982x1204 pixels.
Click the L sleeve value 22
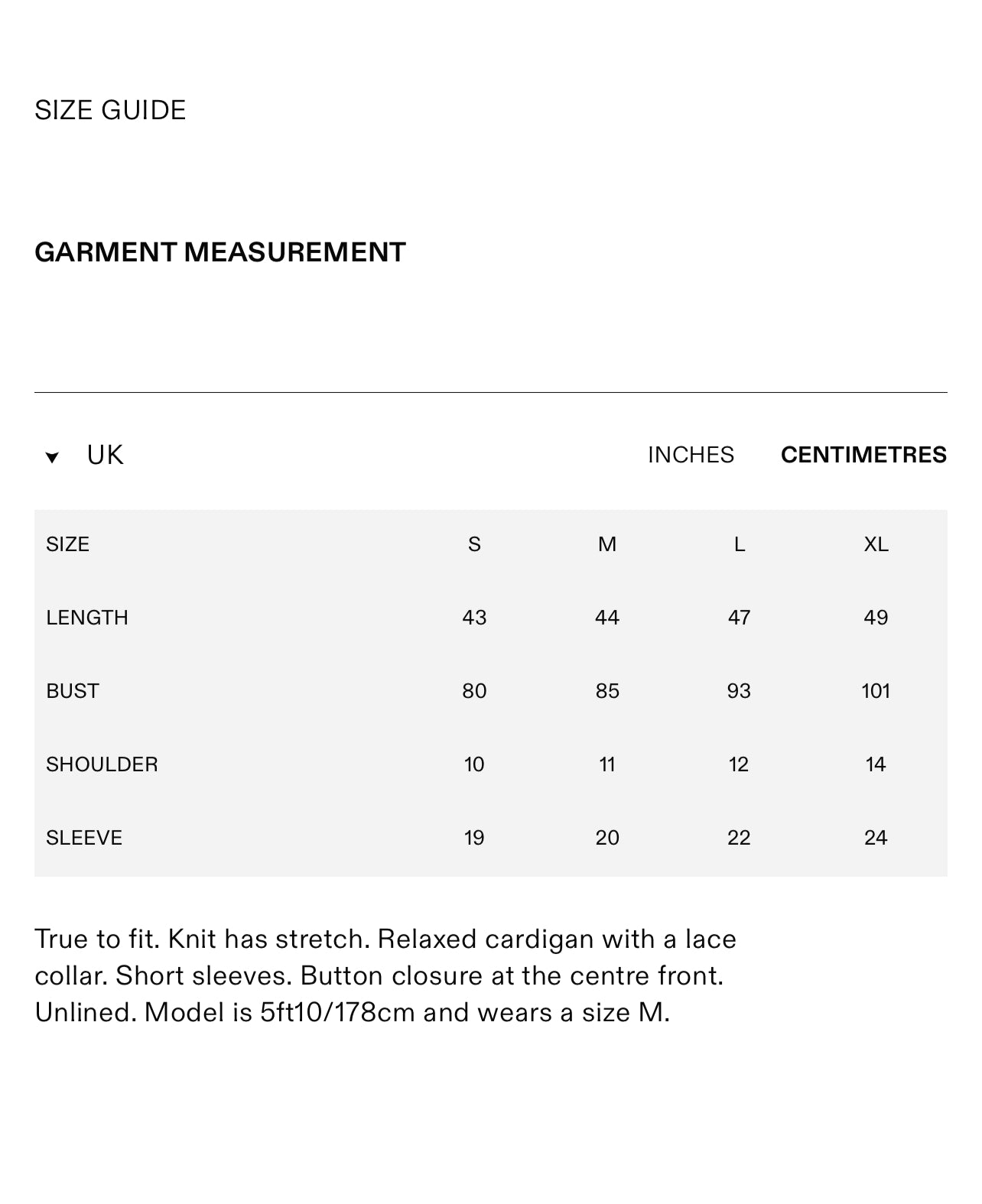tap(739, 838)
